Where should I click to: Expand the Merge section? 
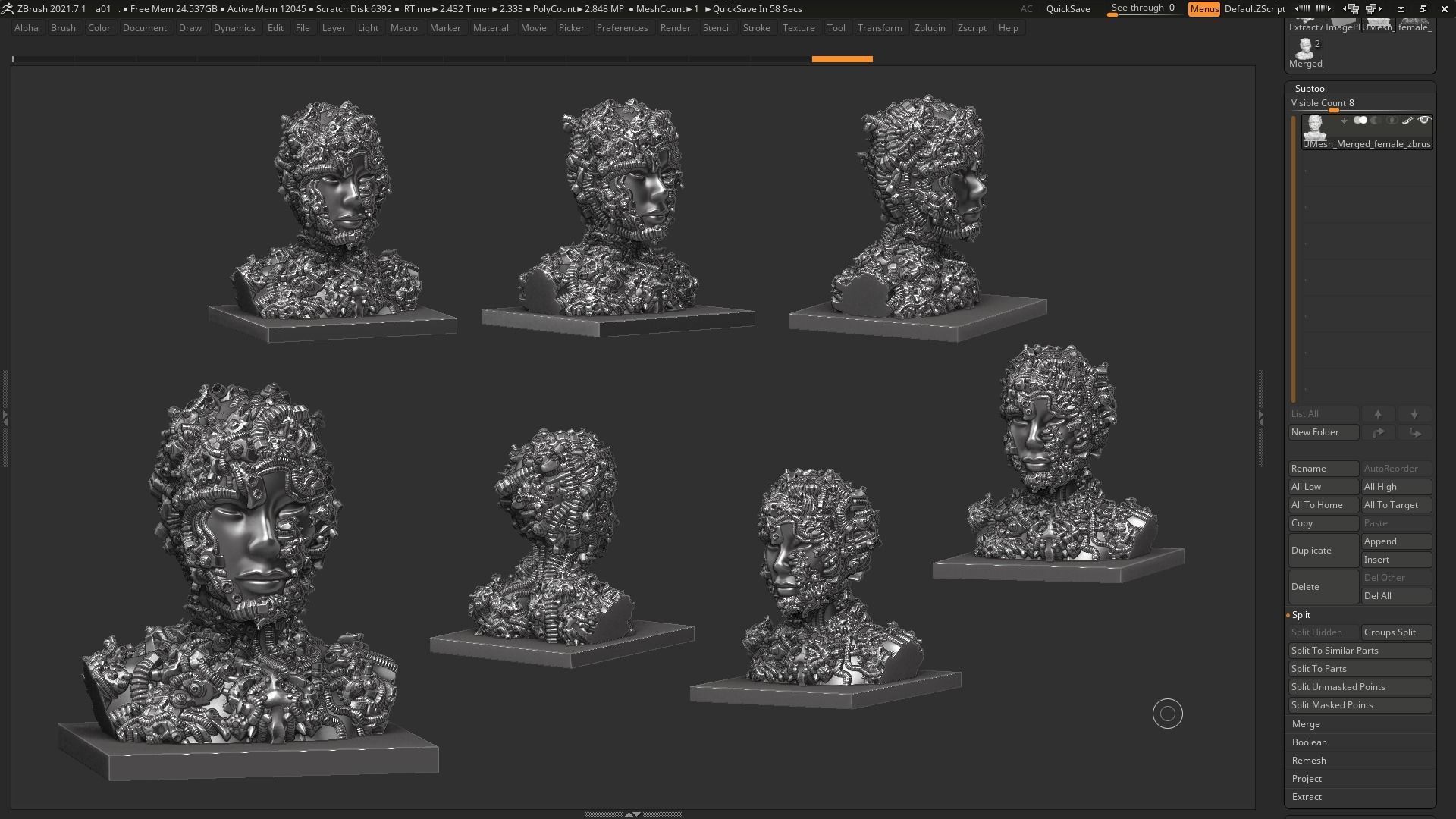1306,724
